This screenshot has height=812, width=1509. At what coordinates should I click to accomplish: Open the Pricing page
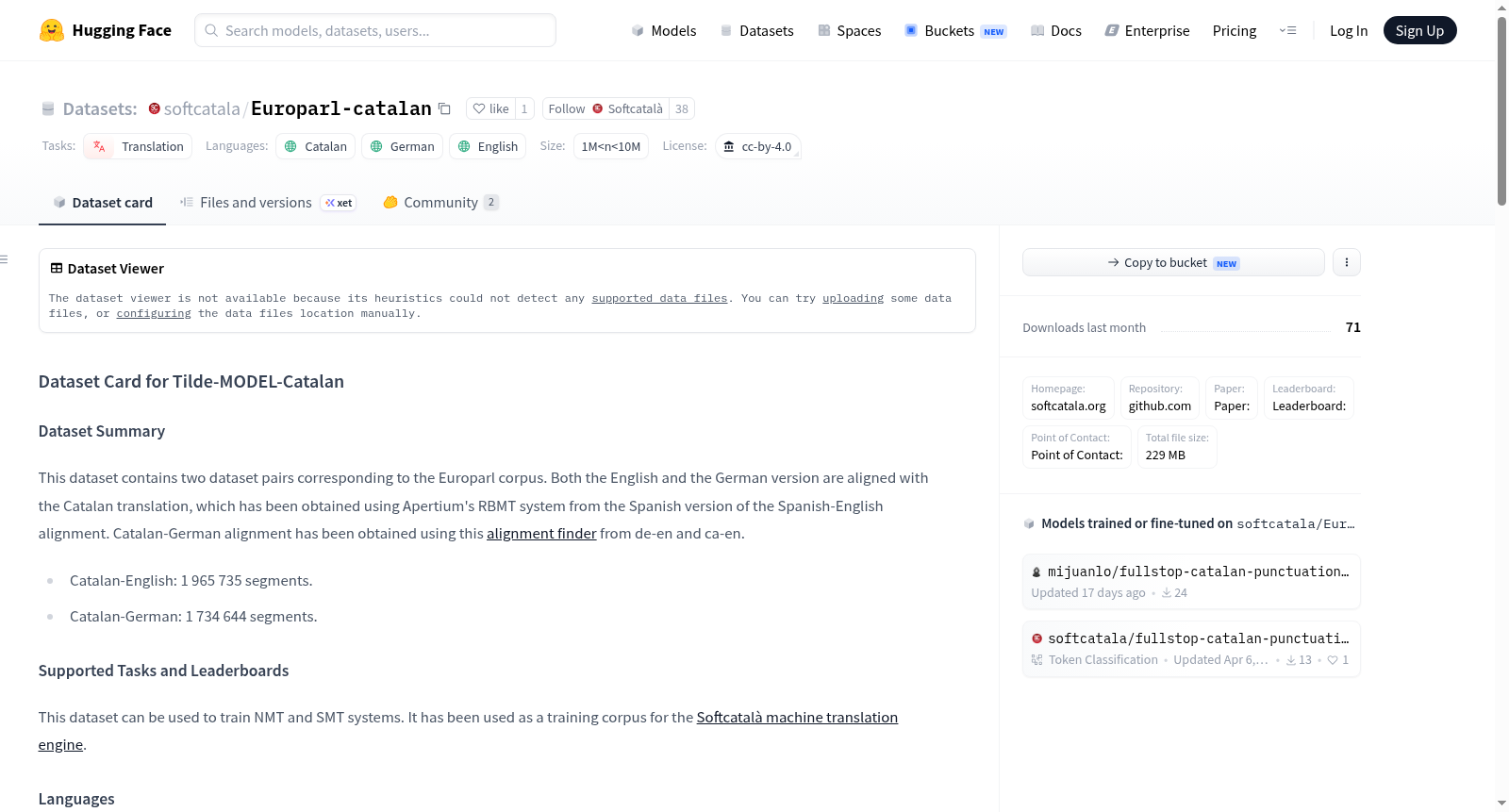1235,30
